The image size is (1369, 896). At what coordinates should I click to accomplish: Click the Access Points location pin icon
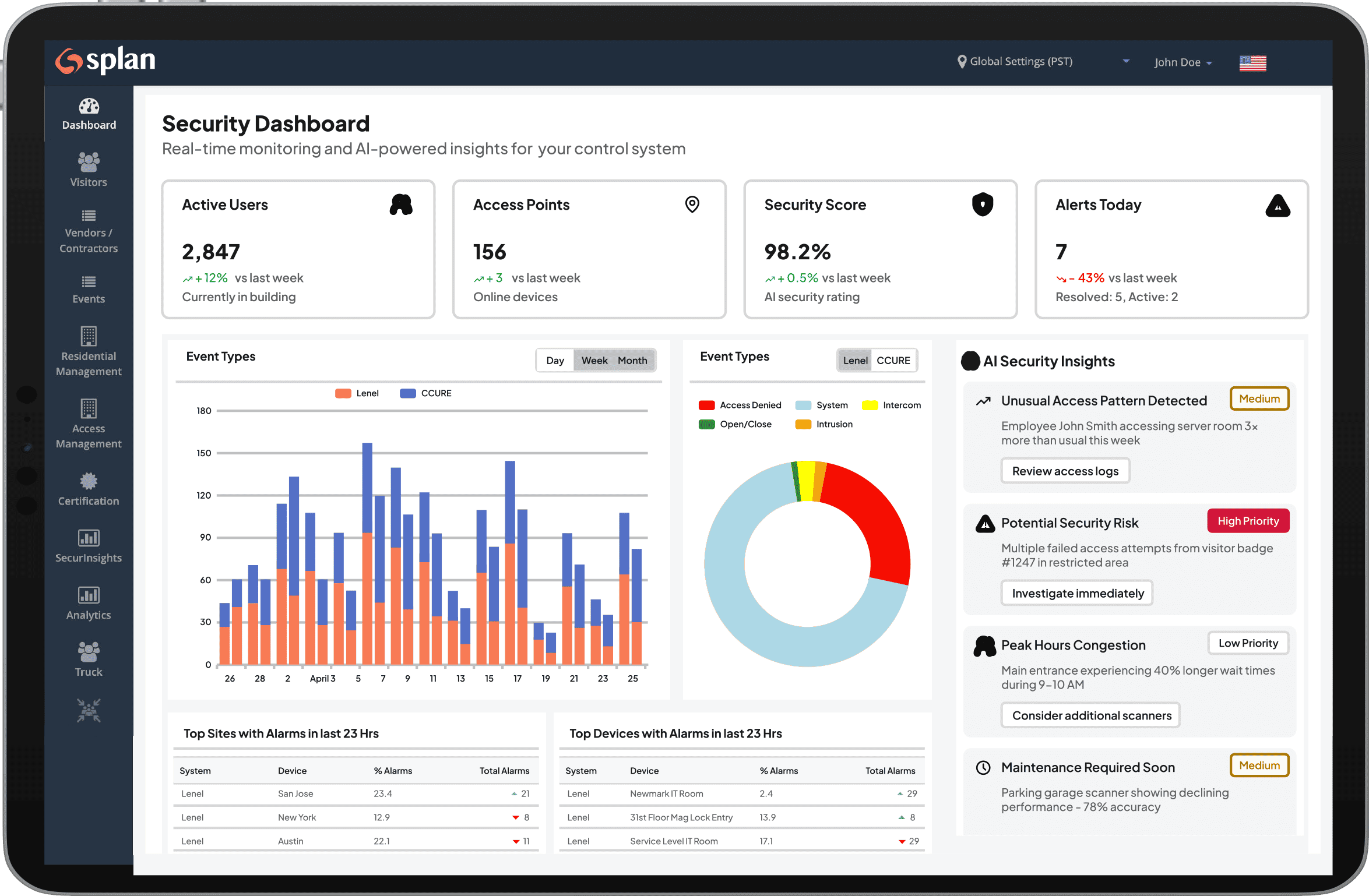[x=692, y=204]
